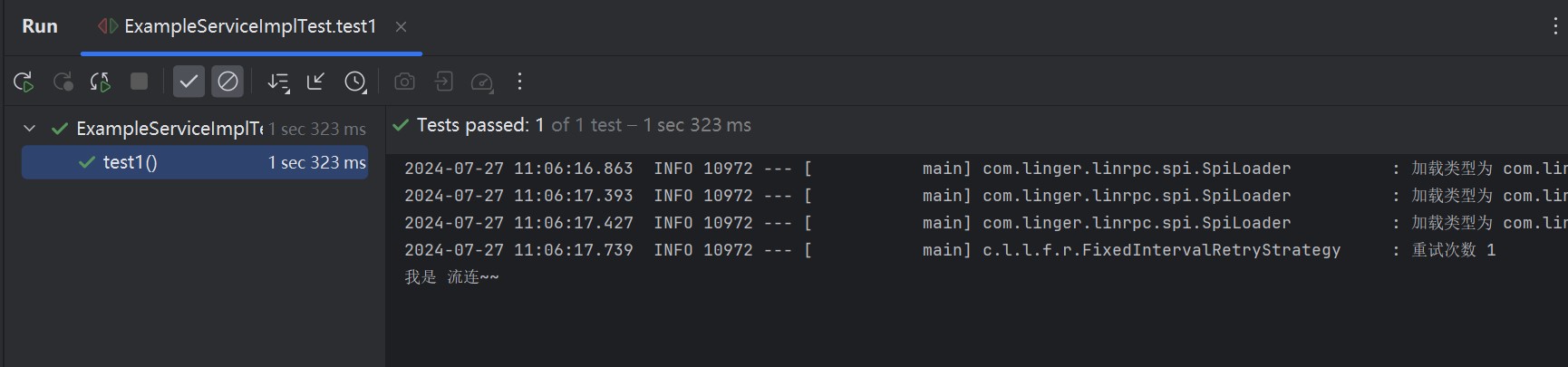Viewport: 1568px width, 367px height.
Task: Open the test history clock dropdown
Action: point(355,82)
